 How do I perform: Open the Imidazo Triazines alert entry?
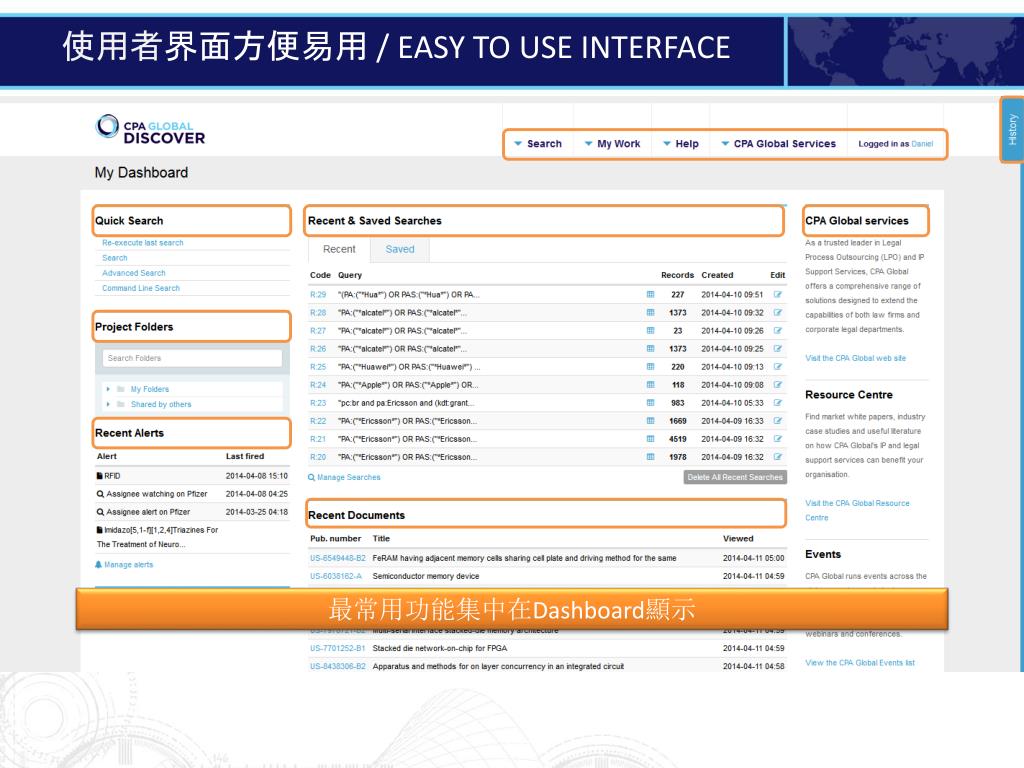tap(157, 537)
